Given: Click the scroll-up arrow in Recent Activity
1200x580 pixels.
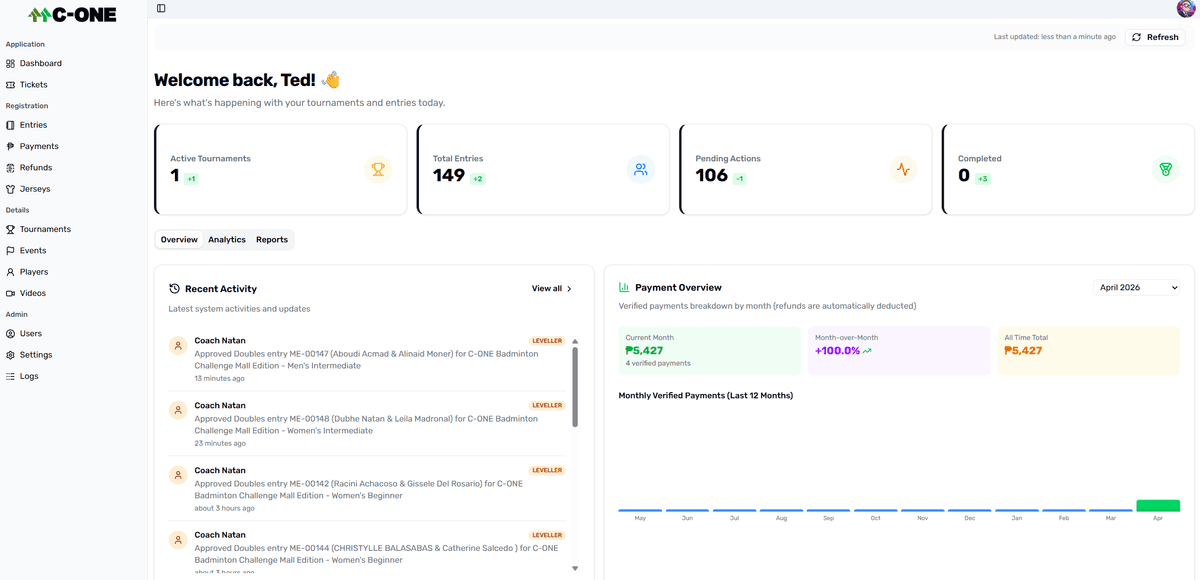Looking at the screenshot, I should (575, 342).
